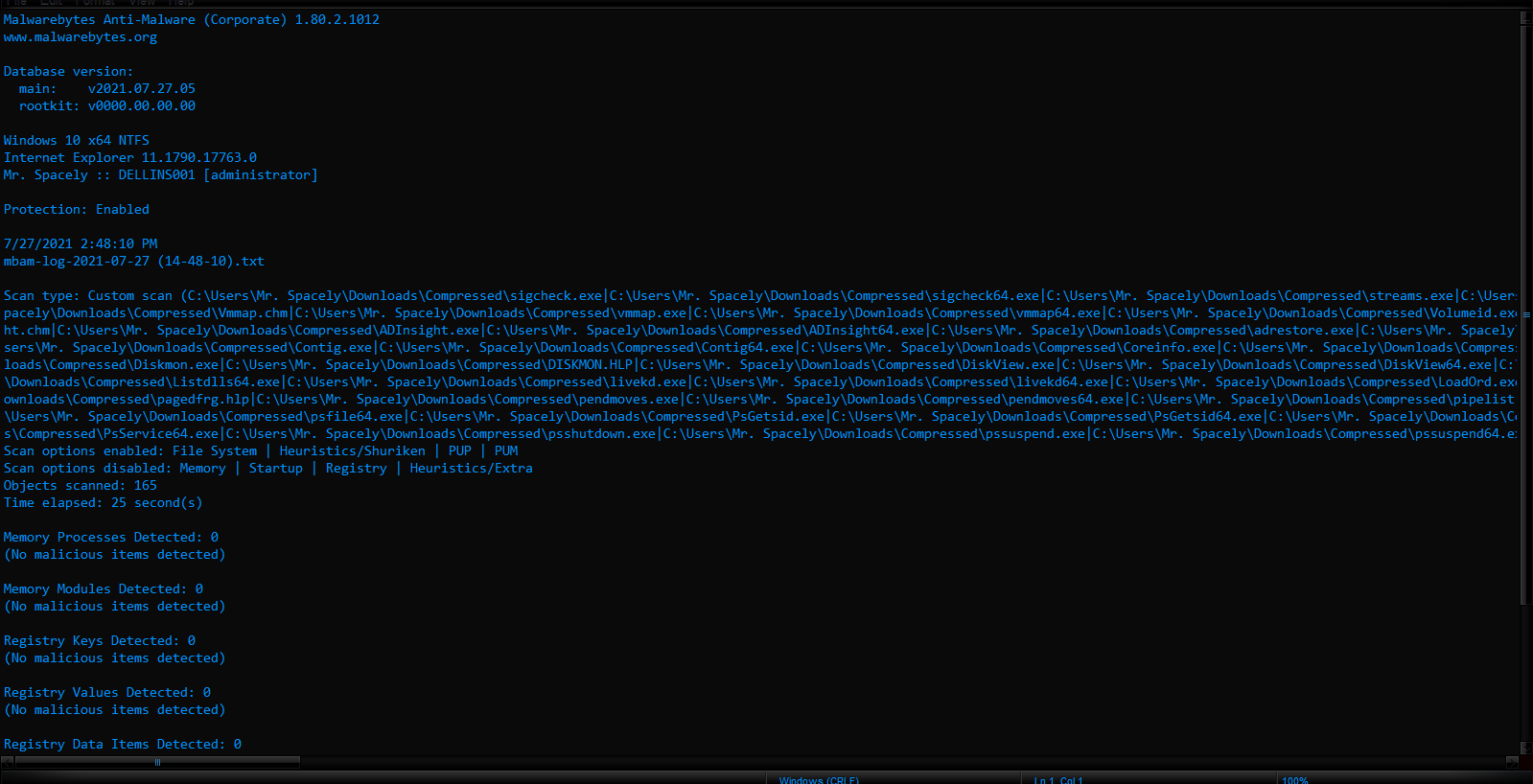The height and width of the screenshot is (784, 1533).
Task: Click the 'Internet Explorer 11.1790.17763.0' line
Action: tap(130, 157)
